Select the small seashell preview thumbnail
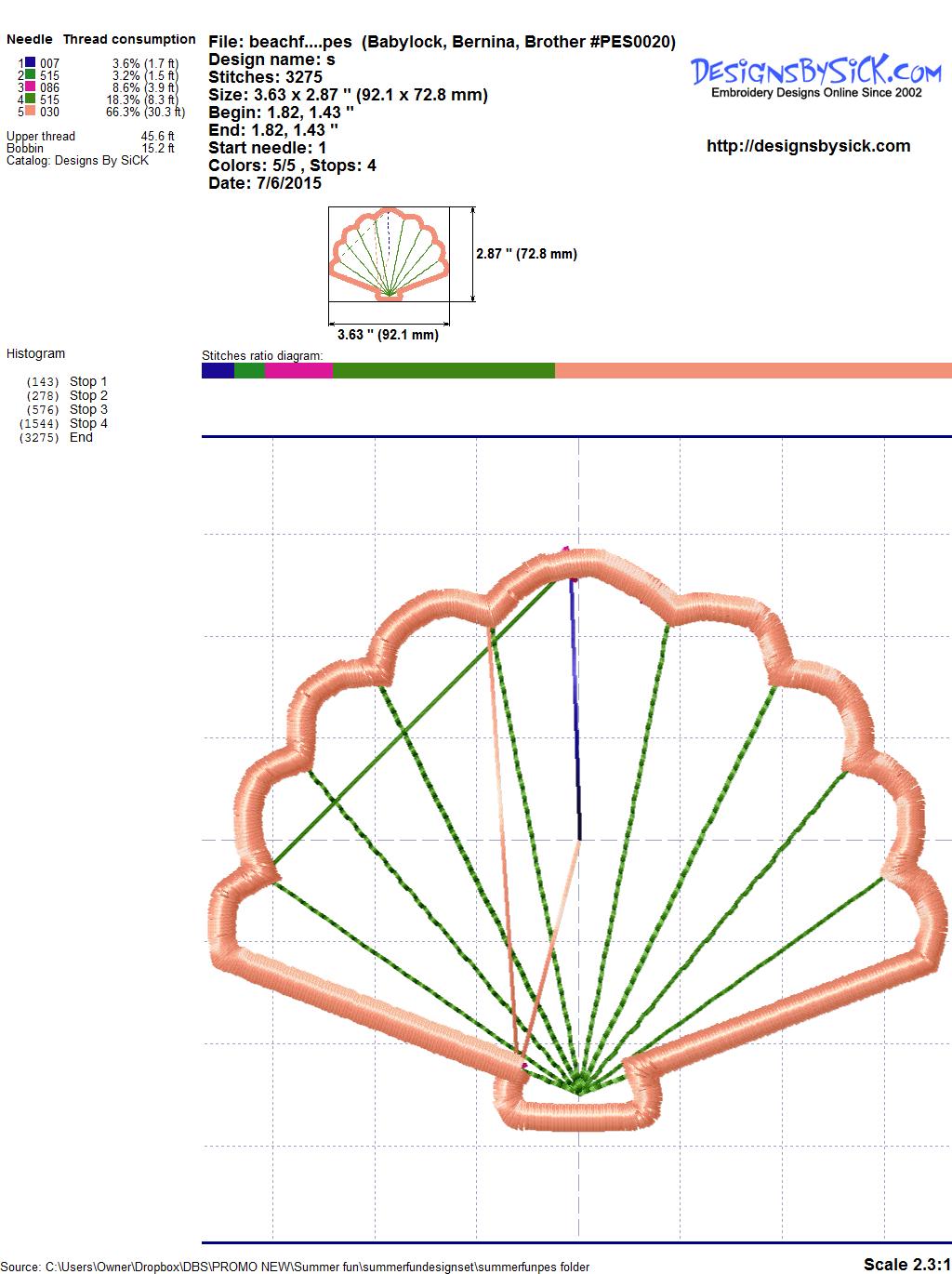The image size is (952, 1274). pos(390,254)
